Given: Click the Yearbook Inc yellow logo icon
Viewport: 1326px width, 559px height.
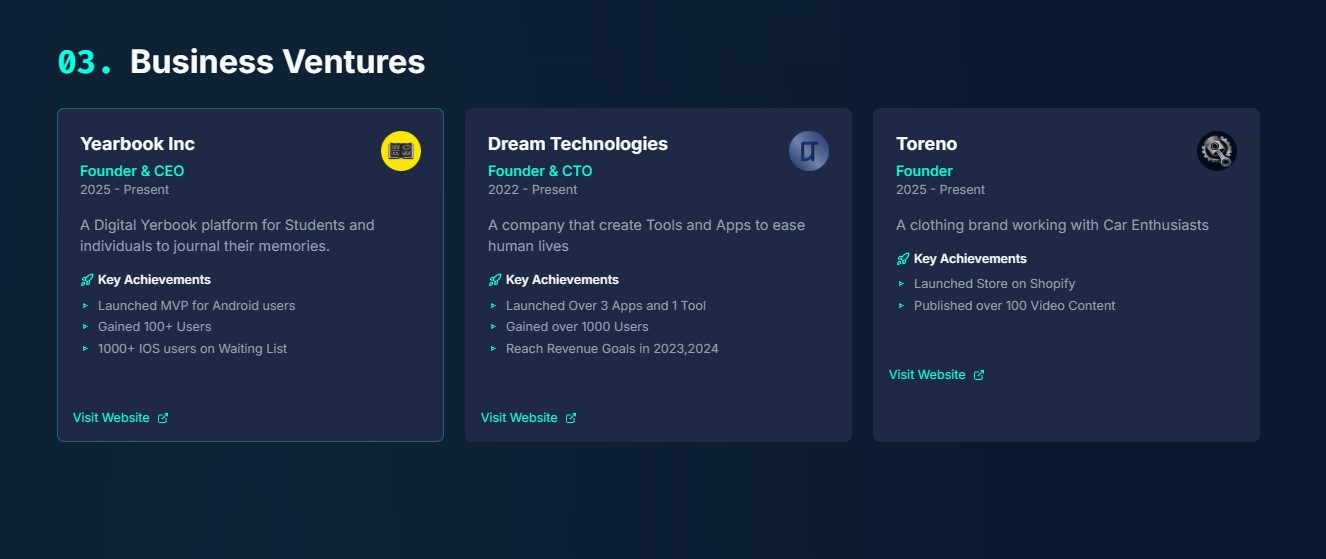Looking at the screenshot, I should (x=401, y=151).
